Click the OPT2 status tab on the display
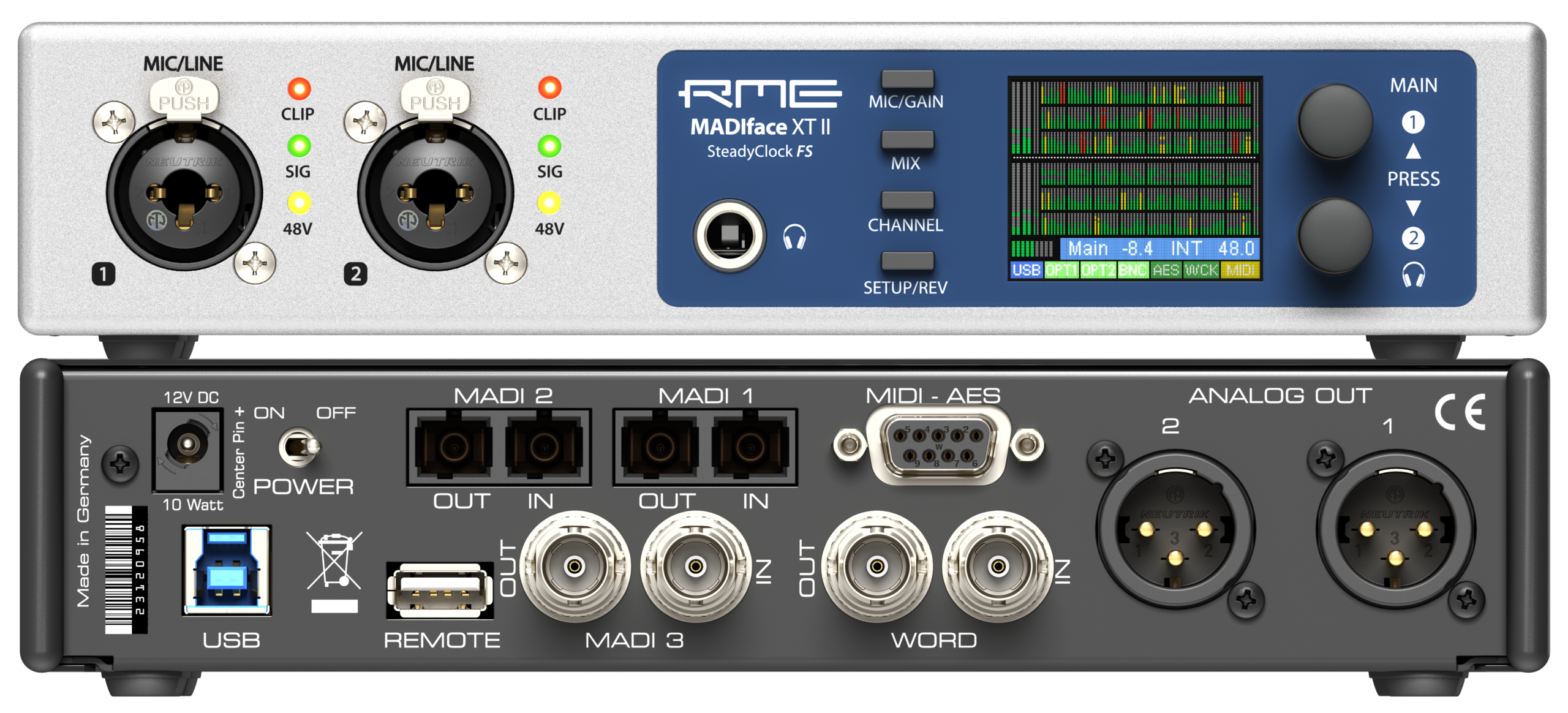This screenshot has width=1568, height=713. pos(1099,270)
